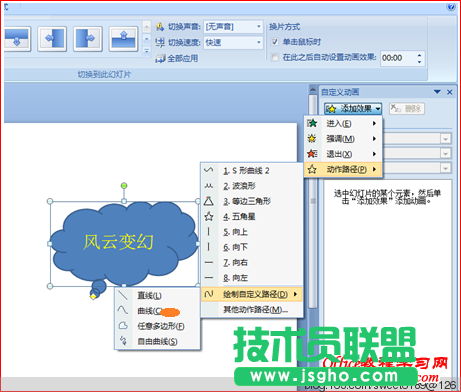Expand the 强调(M) submenu

pyautogui.click(x=343, y=138)
